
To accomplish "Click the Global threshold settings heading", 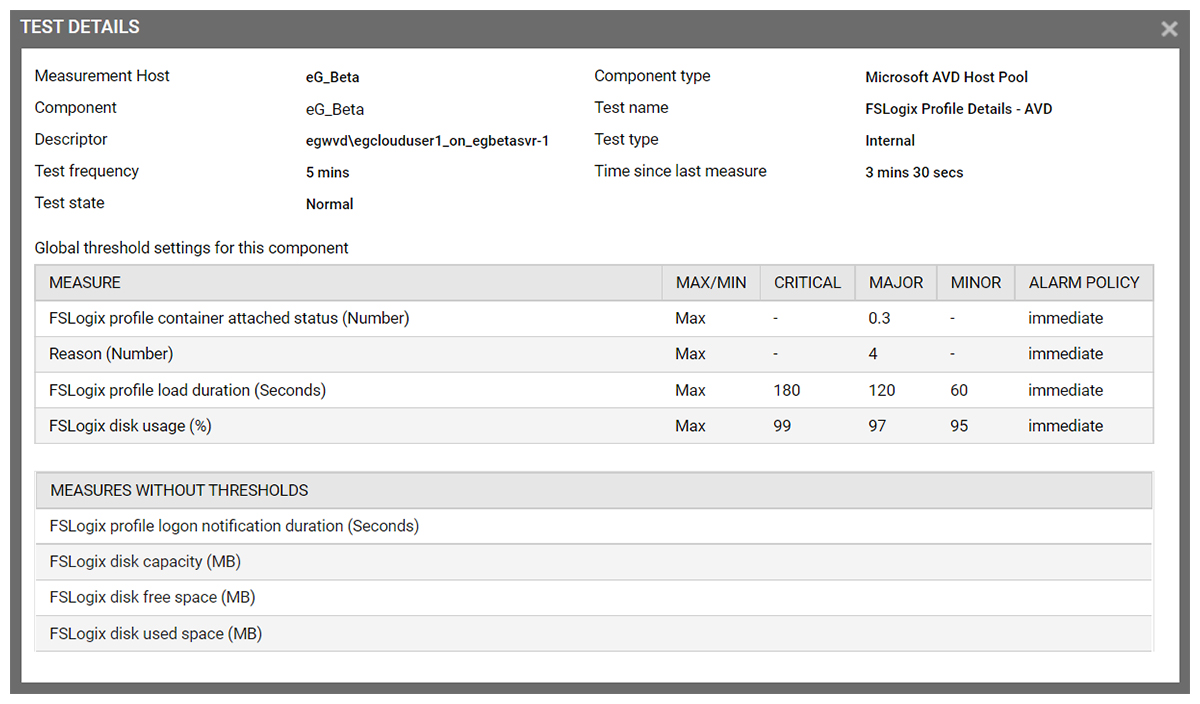I will pos(192,248).
